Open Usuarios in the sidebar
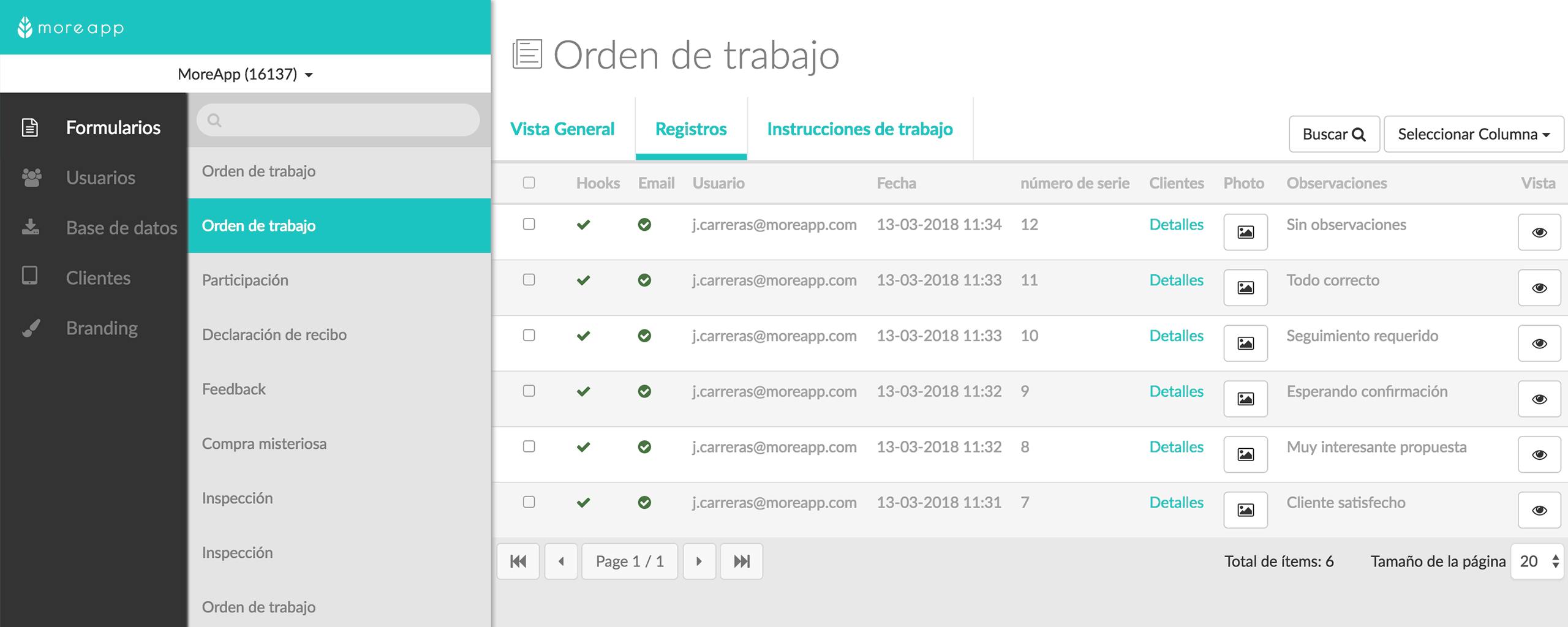1568x627 pixels. pyautogui.click(x=100, y=178)
